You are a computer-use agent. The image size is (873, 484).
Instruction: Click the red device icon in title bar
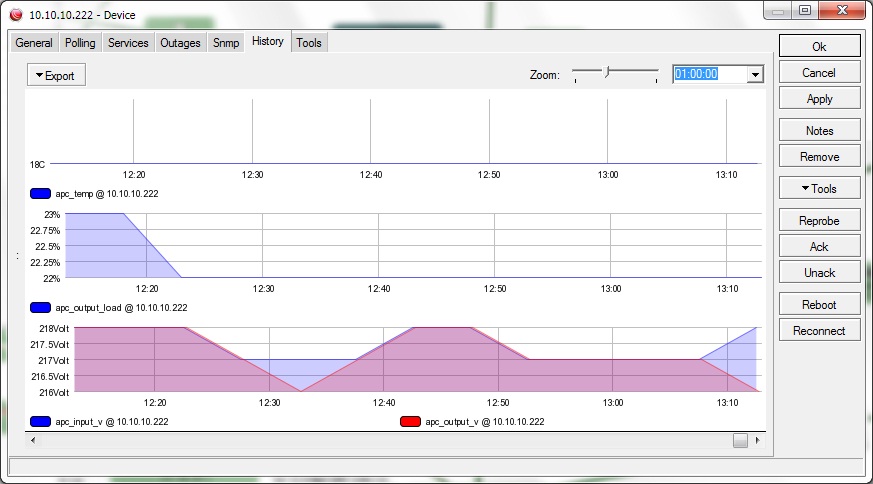point(16,15)
